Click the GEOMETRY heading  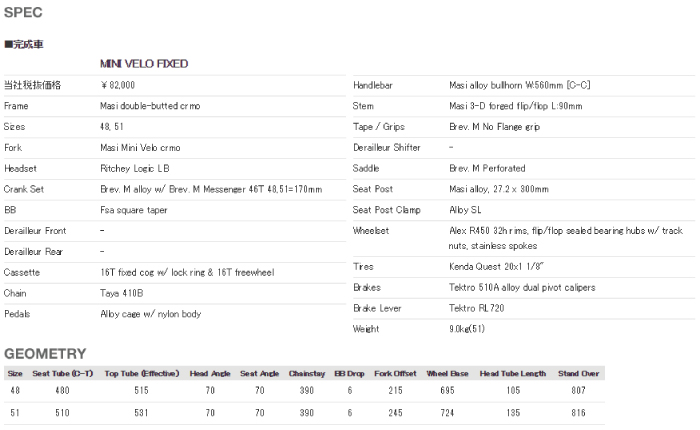pyautogui.click(x=45, y=354)
